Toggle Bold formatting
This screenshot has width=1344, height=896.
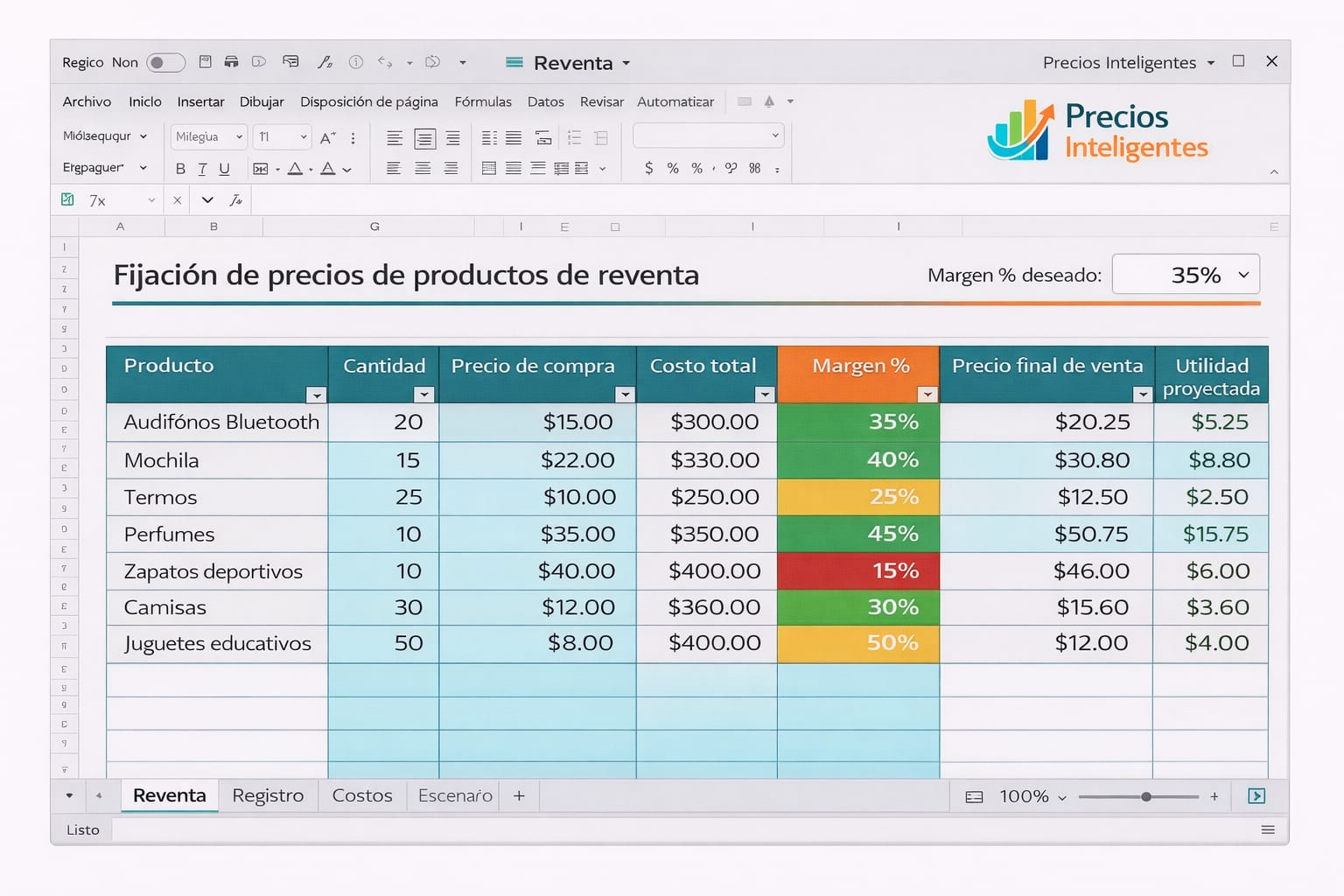click(x=180, y=169)
